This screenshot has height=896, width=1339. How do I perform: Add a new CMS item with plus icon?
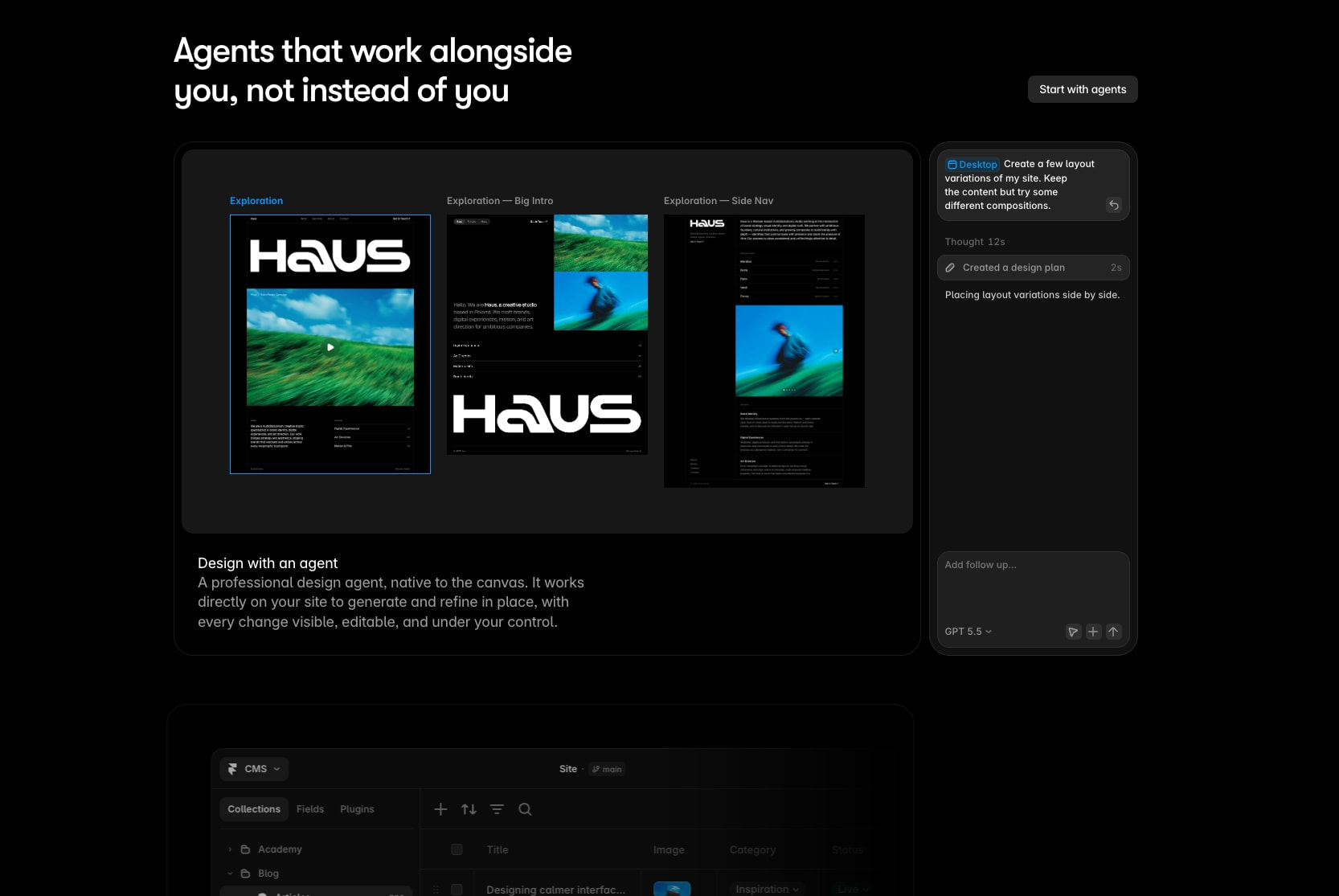click(x=440, y=809)
